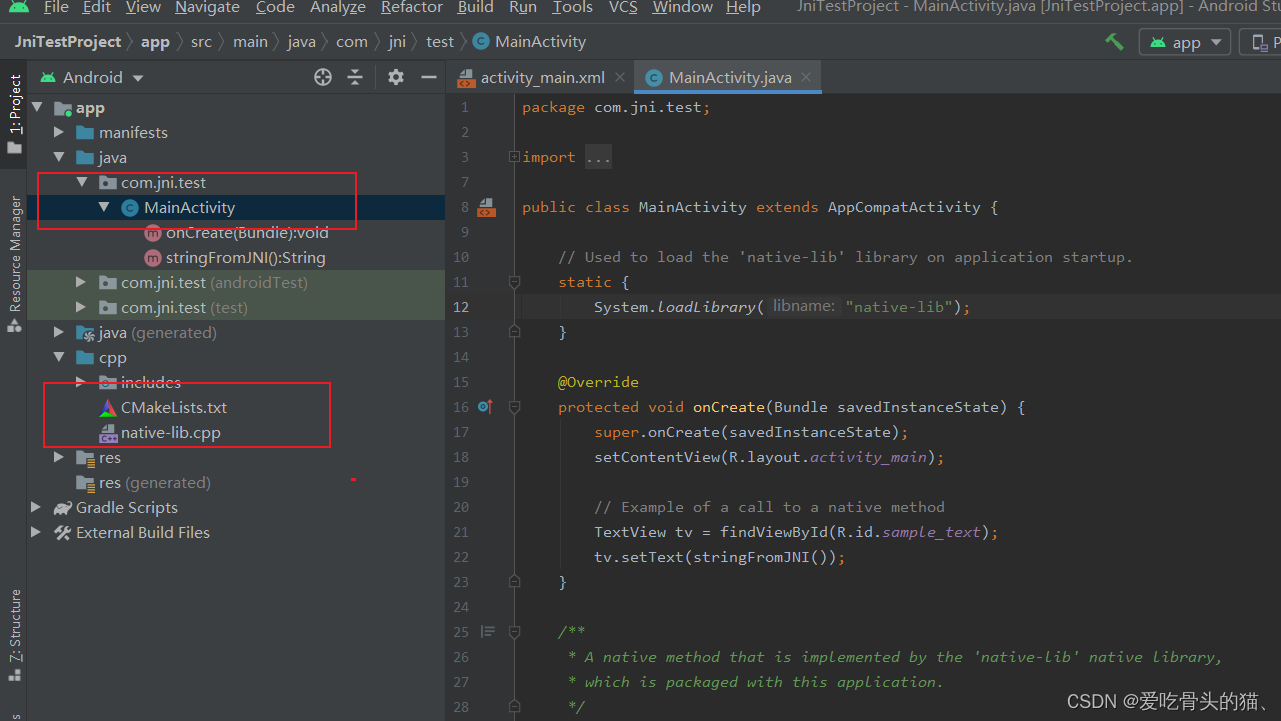
Task: Expand the res folder
Action: (59, 457)
